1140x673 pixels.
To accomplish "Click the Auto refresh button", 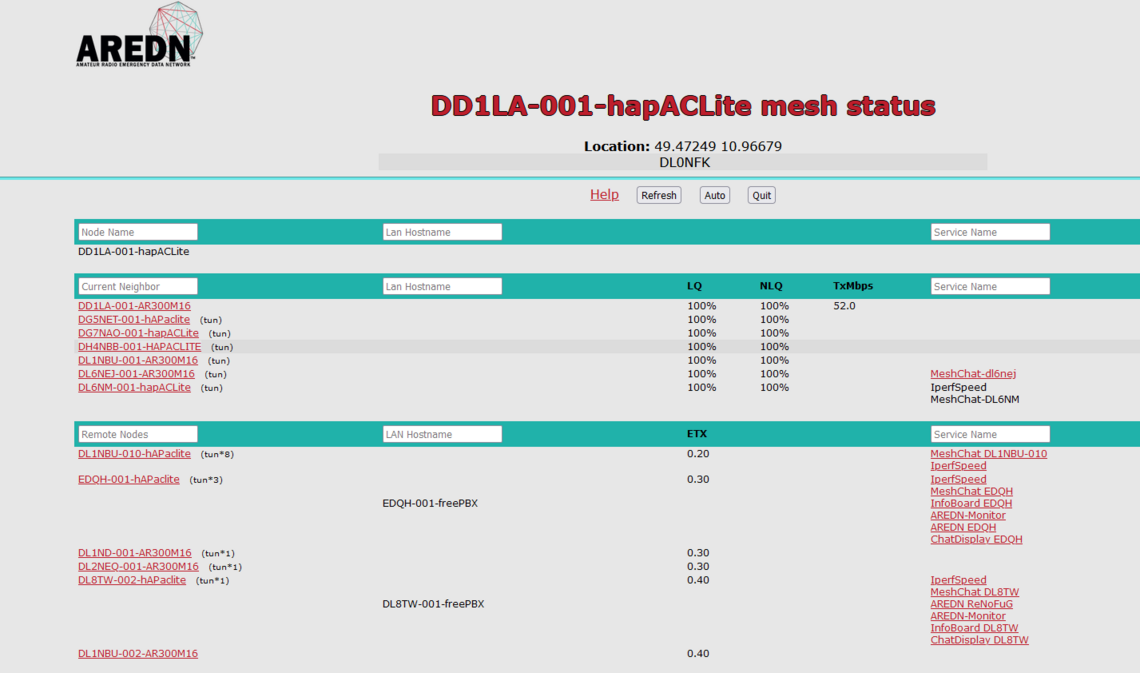I will tap(715, 196).
